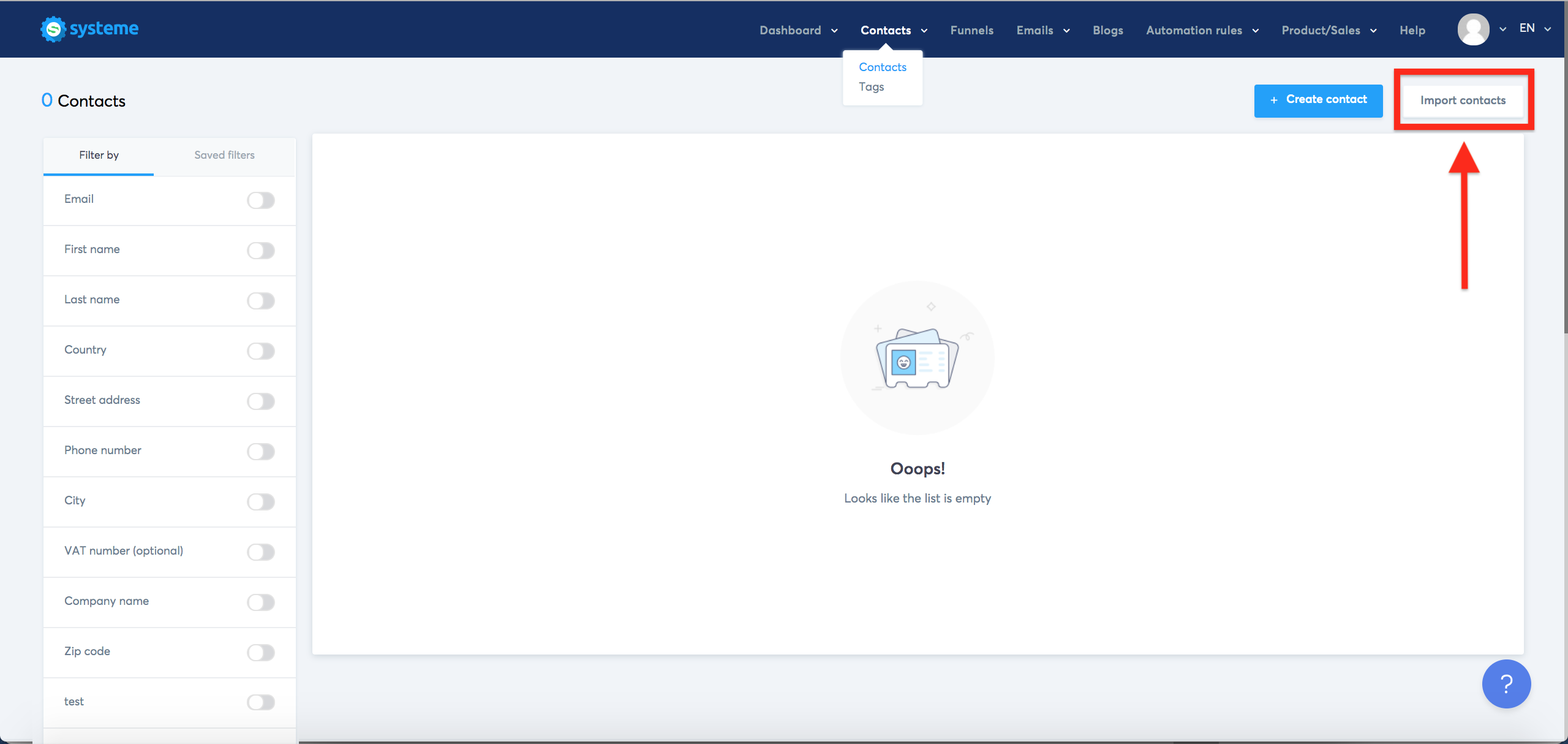
Task: Open the Funnels menu item
Action: 971,31
